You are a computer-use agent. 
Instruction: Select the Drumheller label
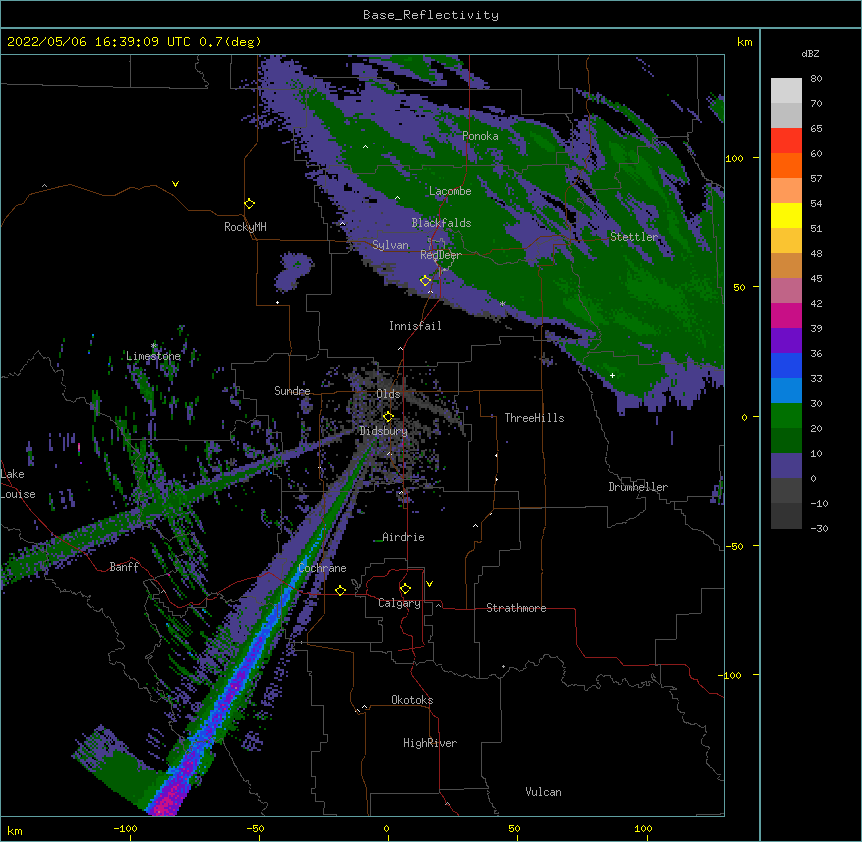638,487
